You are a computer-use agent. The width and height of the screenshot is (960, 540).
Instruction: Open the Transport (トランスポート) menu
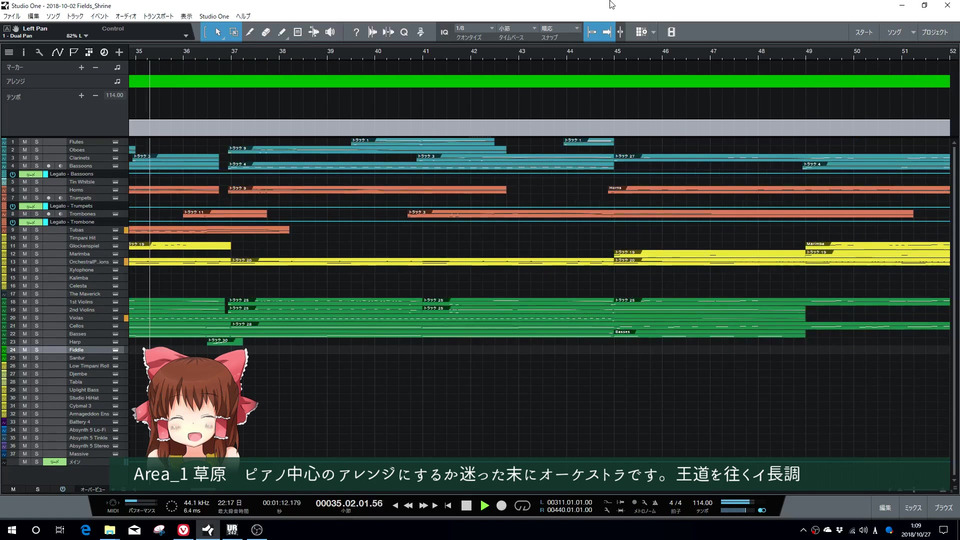pos(158,17)
